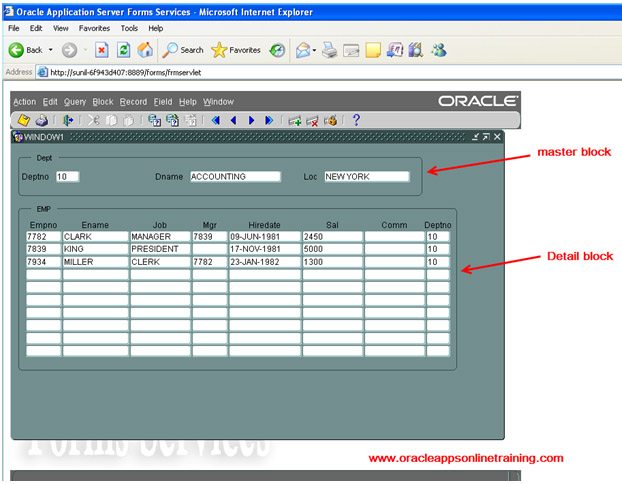
Task: Open the Record menu in Forms
Action: pyautogui.click(x=133, y=102)
